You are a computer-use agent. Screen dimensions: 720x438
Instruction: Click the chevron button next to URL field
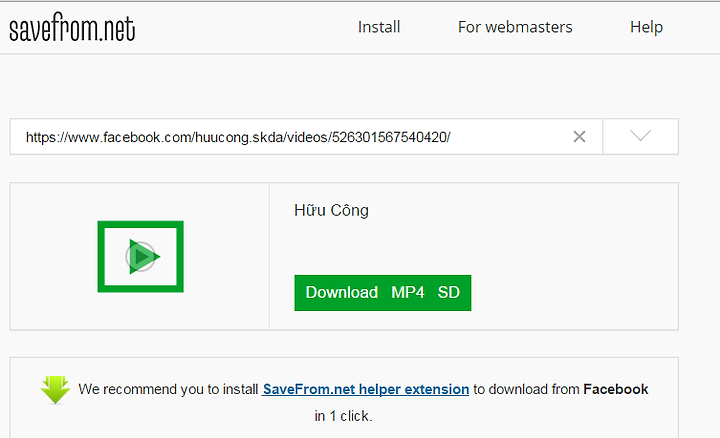pyautogui.click(x=641, y=136)
